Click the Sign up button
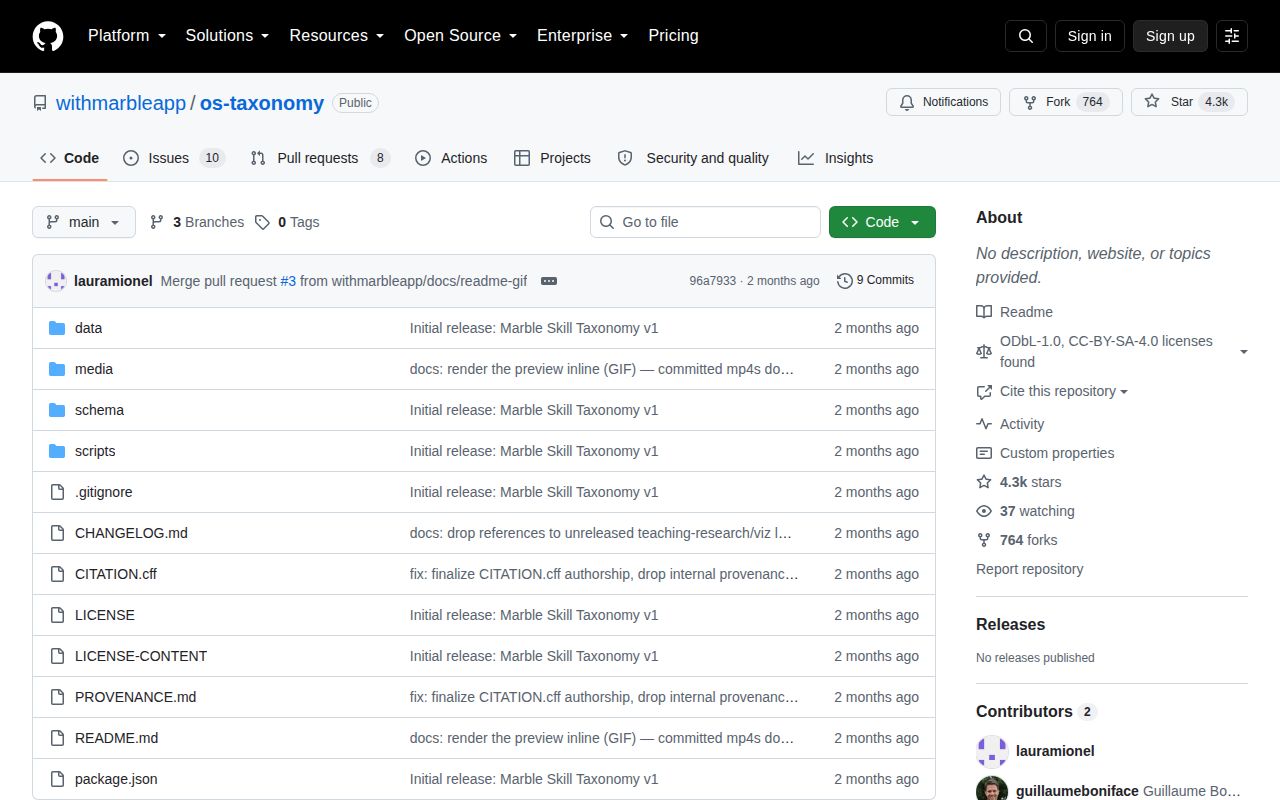Viewport: 1280px width, 800px height. click(1170, 36)
